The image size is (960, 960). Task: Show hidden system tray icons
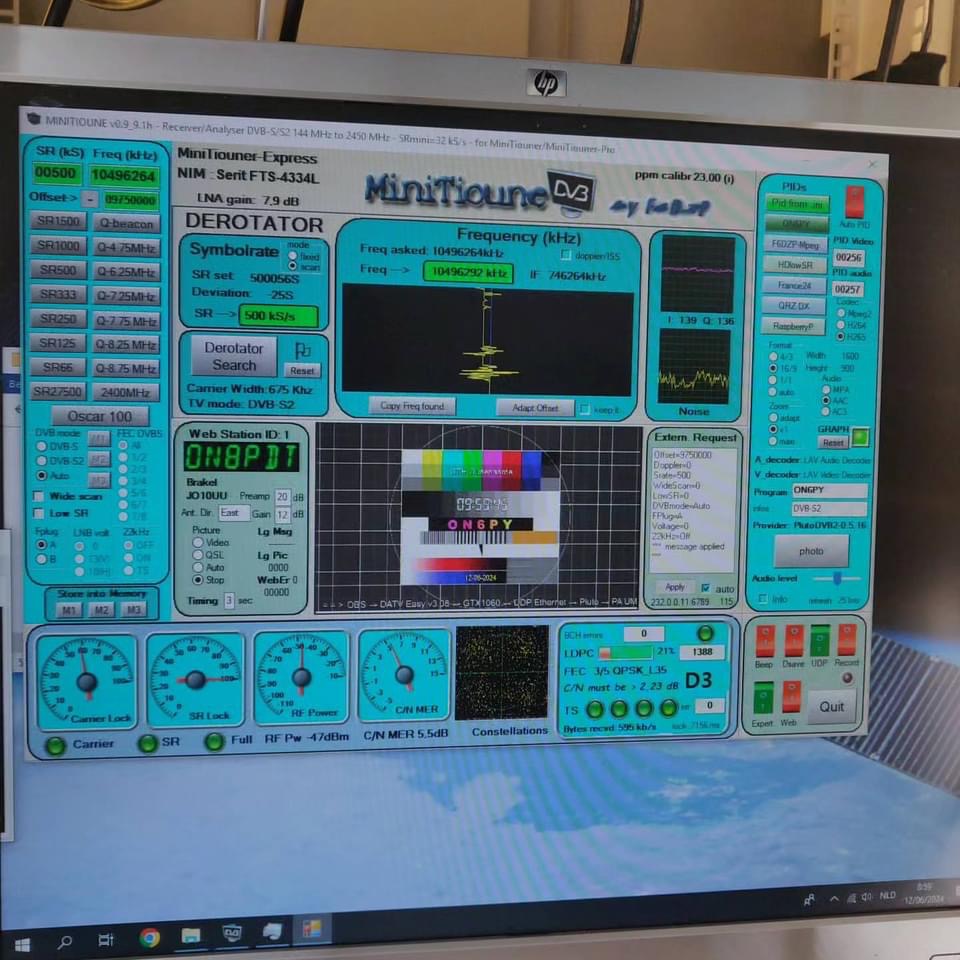tap(834, 899)
